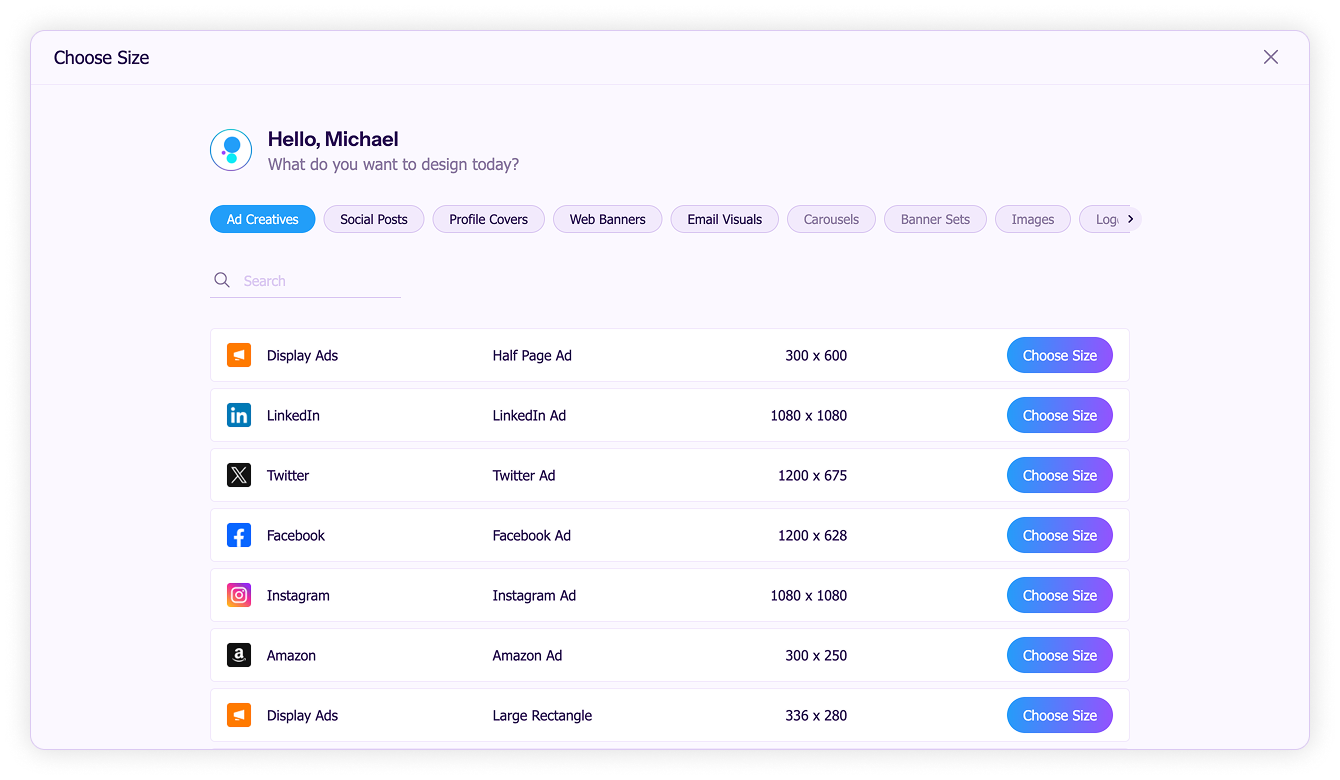Click the "1080 x 1080" value in the LinkedIn row

click(x=808, y=415)
